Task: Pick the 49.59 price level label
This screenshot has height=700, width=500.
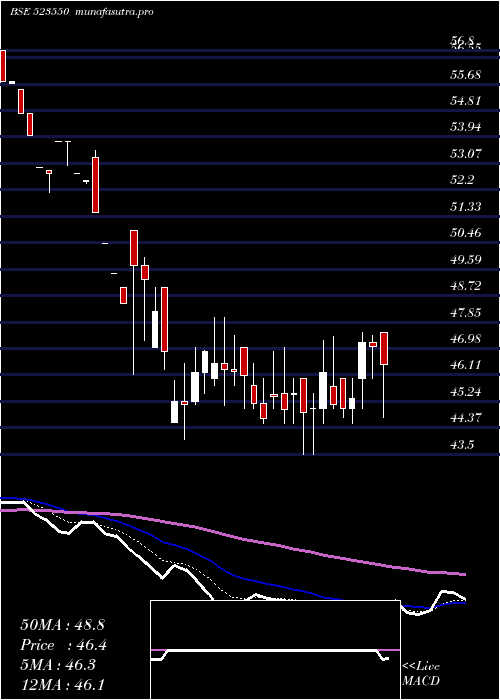Action: coord(466,259)
